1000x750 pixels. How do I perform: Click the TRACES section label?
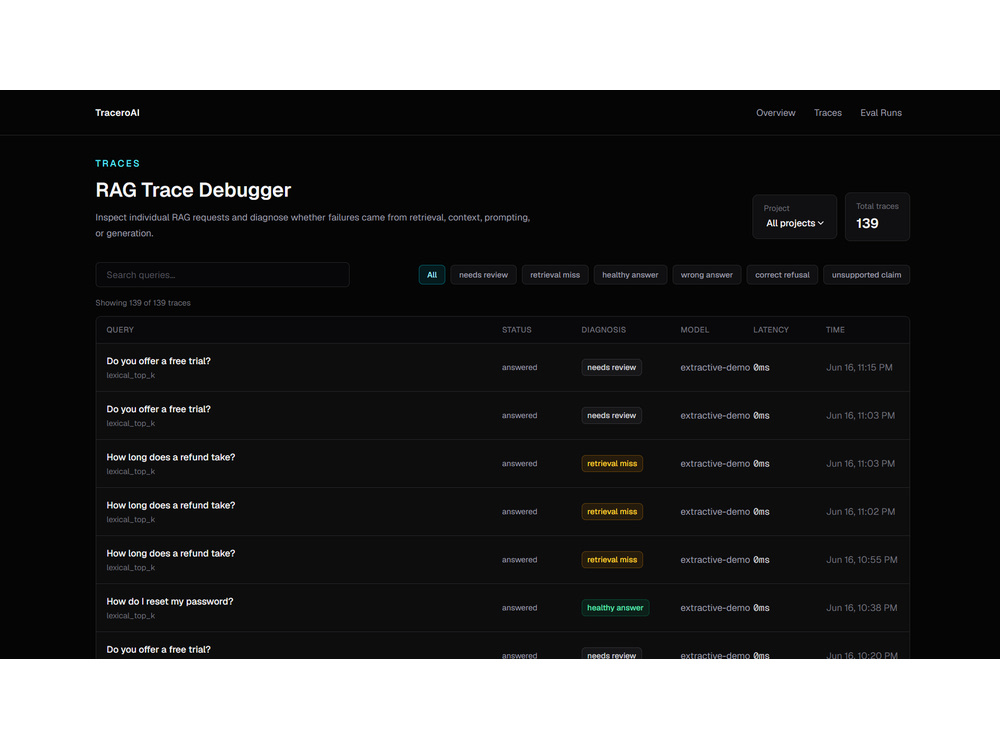pyautogui.click(x=117, y=163)
